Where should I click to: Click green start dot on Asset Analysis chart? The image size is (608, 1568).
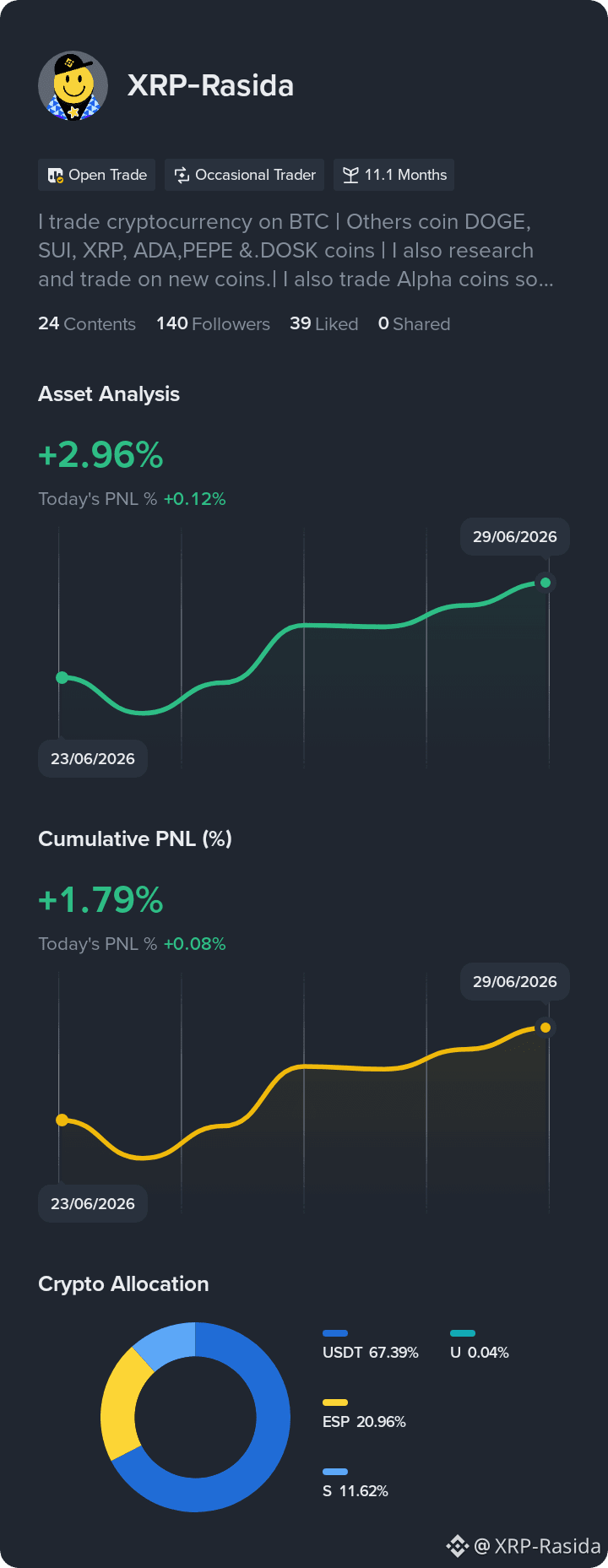[62, 677]
